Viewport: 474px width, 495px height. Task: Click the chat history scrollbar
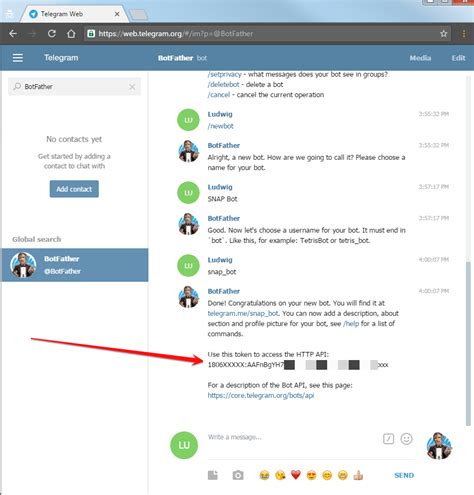click(x=468, y=343)
